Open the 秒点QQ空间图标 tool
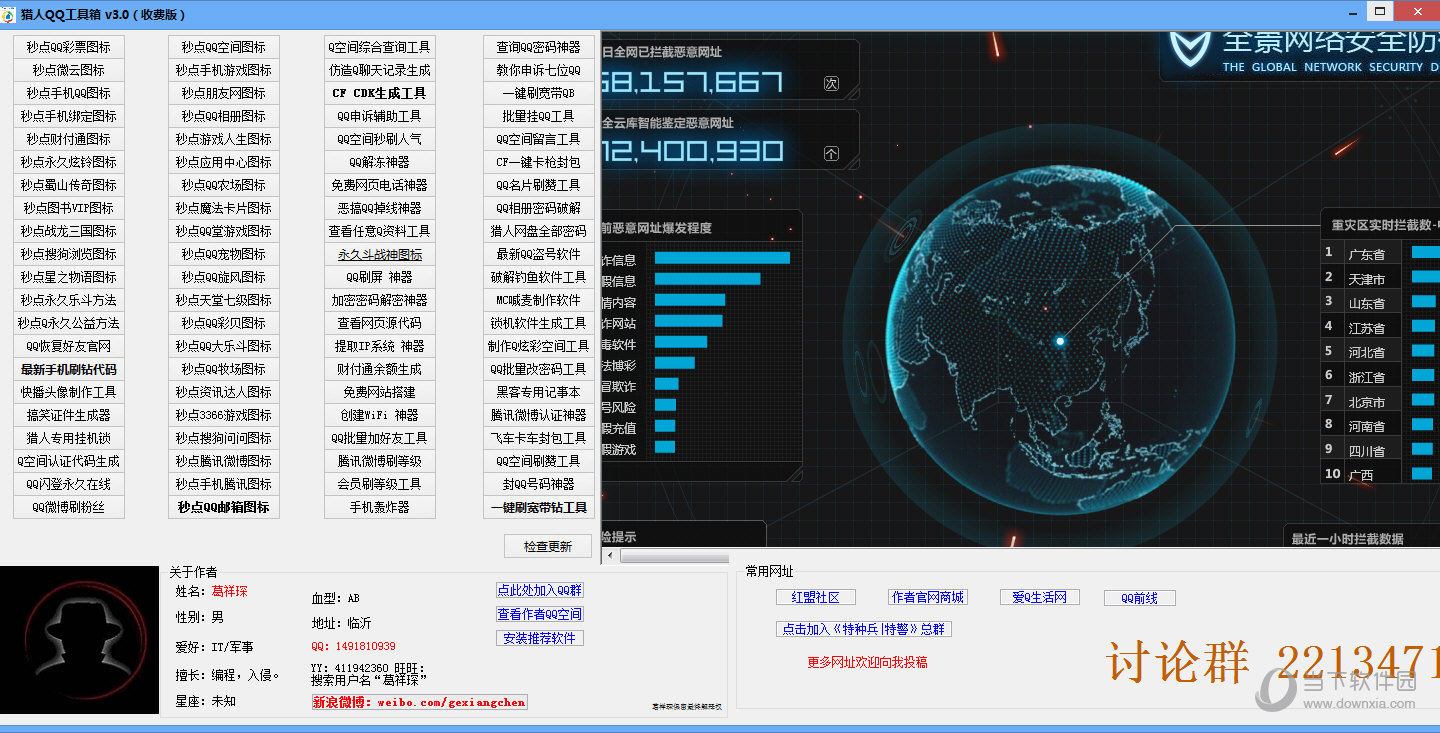 point(224,47)
